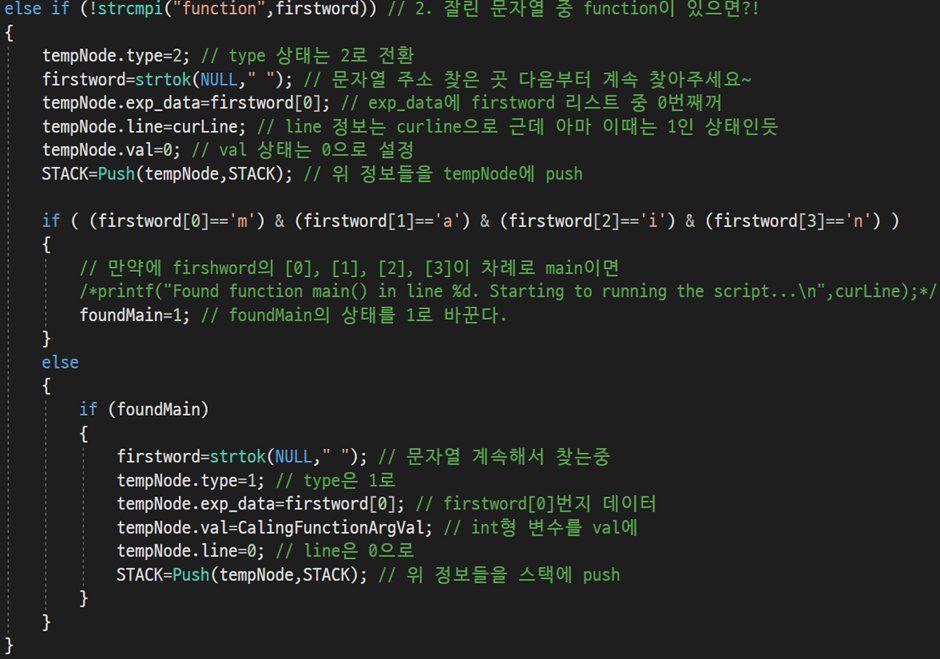Screen dimensions: 940x659
Task: Click tempNode.val=CalingFunctionArgVal; line
Action: [275, 528]
